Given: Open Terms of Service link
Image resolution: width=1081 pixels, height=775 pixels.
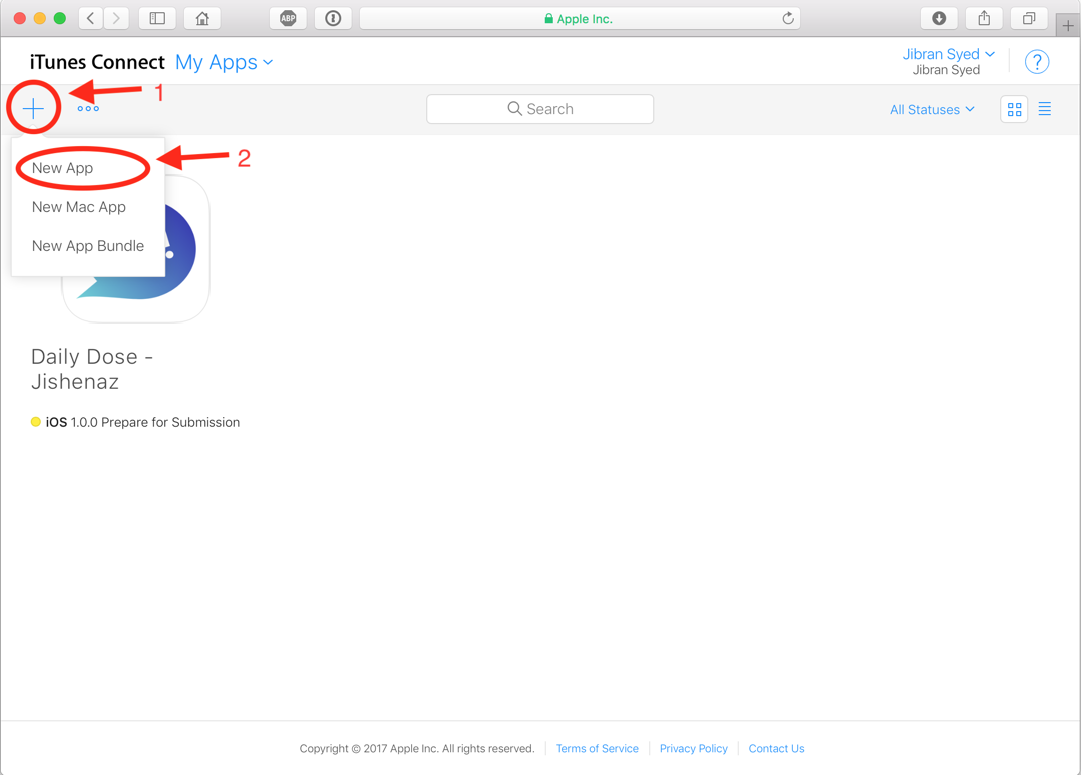Looking at the screenshot, I should pyautogui.click(x=597, y=748).
